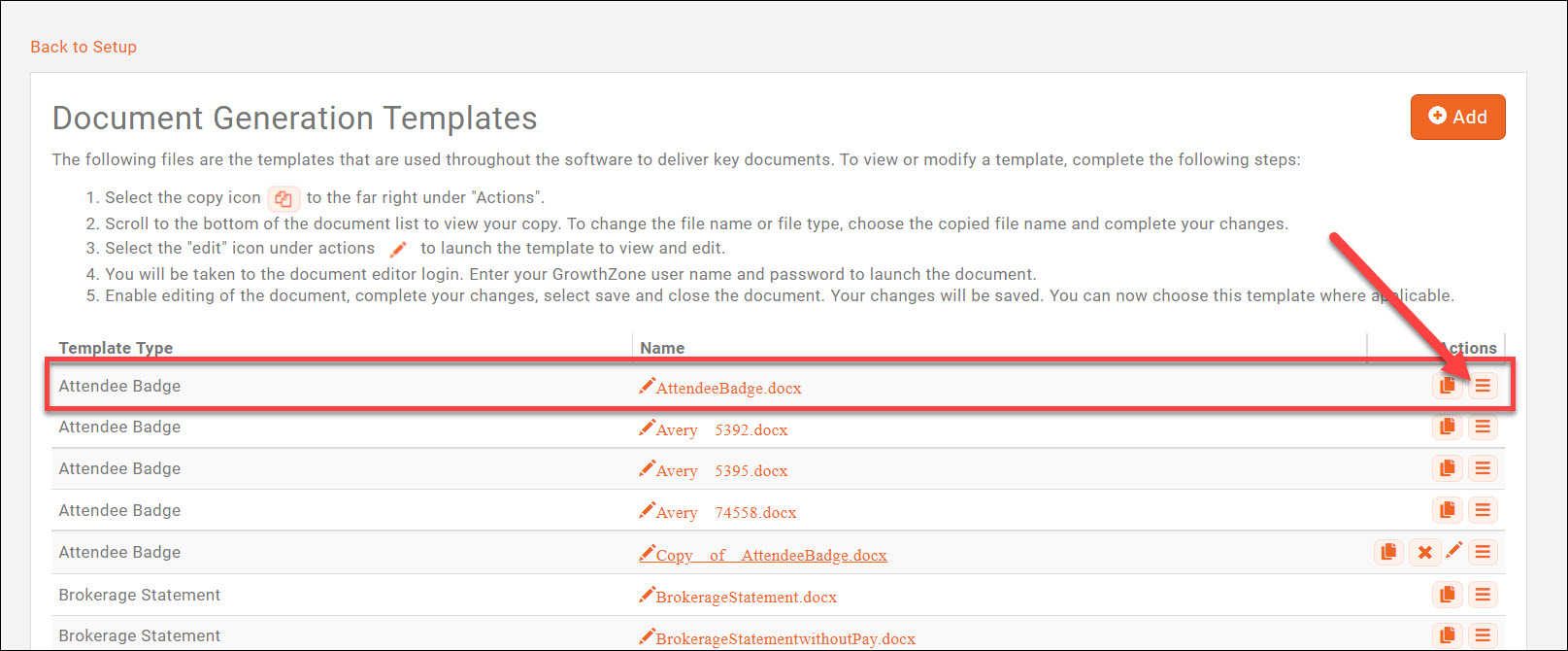Click the Name column header

(x=662, y=348)
